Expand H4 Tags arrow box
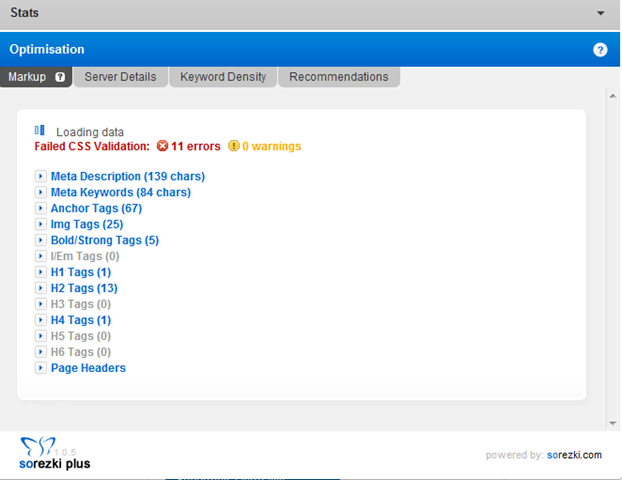Viewport: 622px width, 480px height. click(40, 320)
